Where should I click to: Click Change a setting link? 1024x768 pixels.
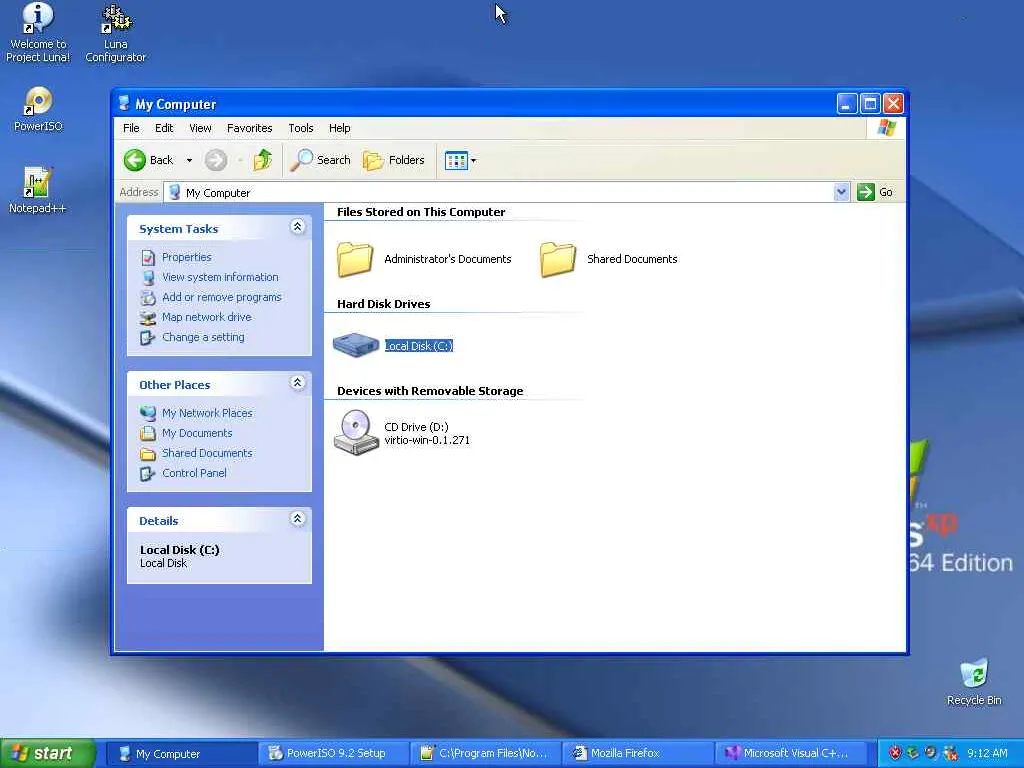[203, 337]
